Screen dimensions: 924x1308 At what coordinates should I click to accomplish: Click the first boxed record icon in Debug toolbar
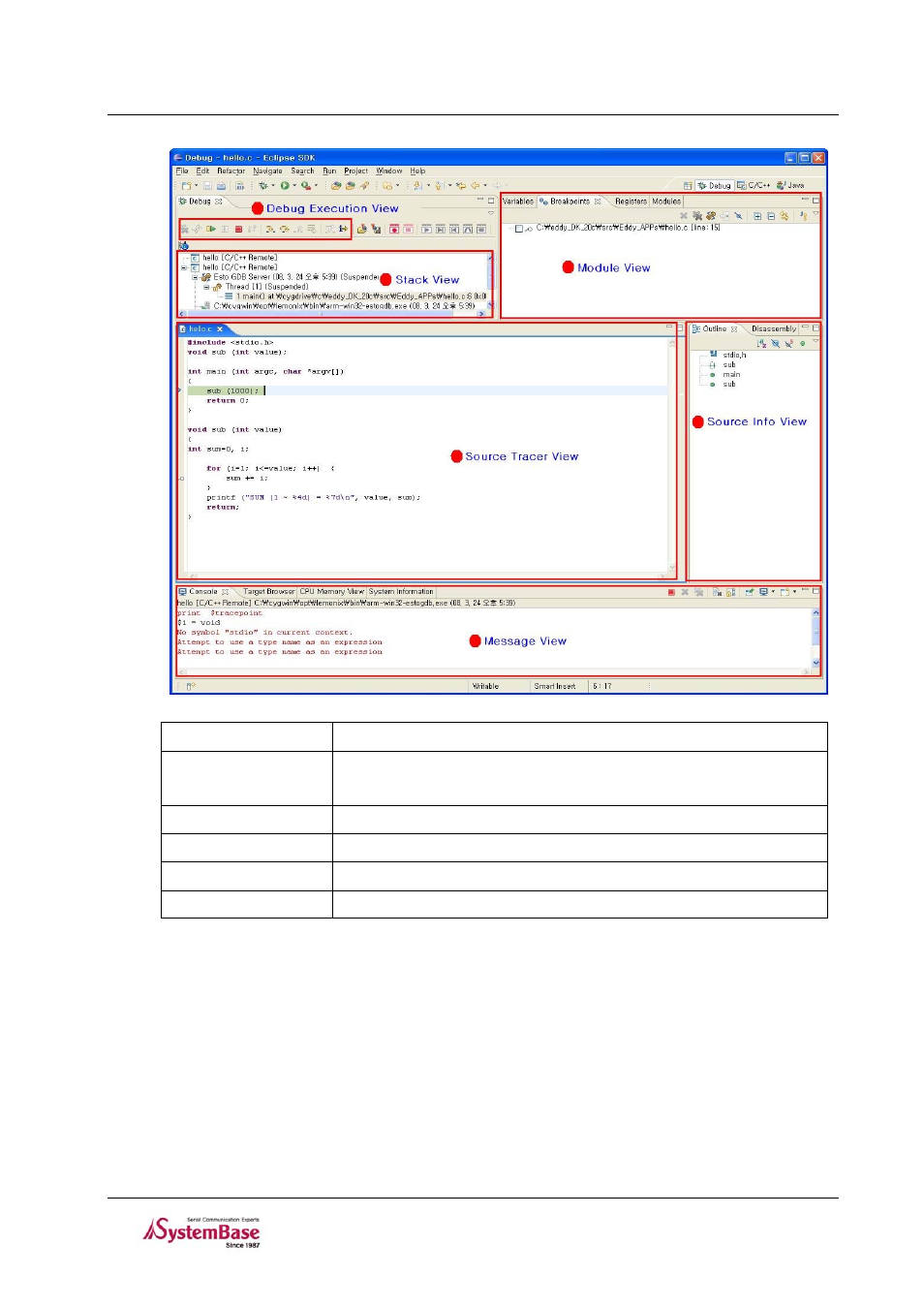(x=395, y=229)
